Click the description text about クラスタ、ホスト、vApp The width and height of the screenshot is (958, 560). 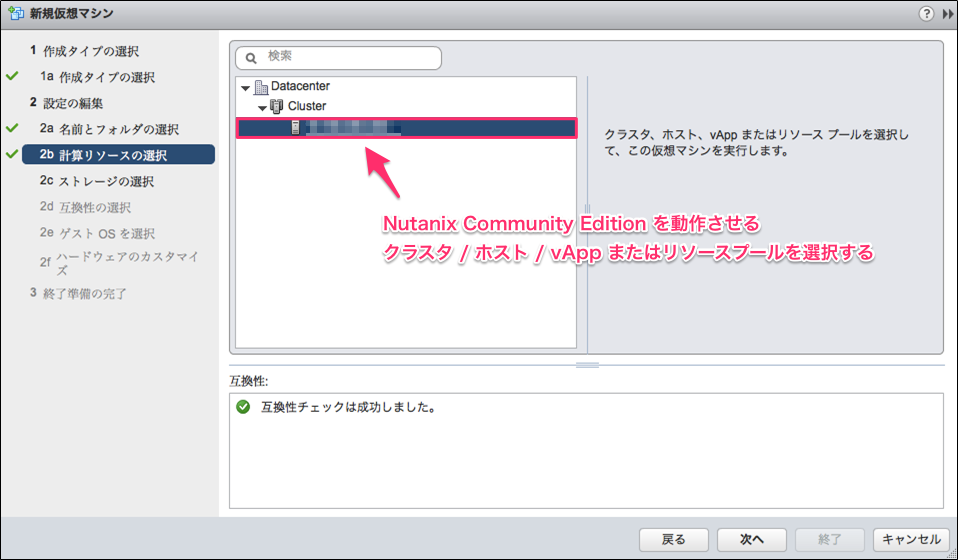point(756,142)
